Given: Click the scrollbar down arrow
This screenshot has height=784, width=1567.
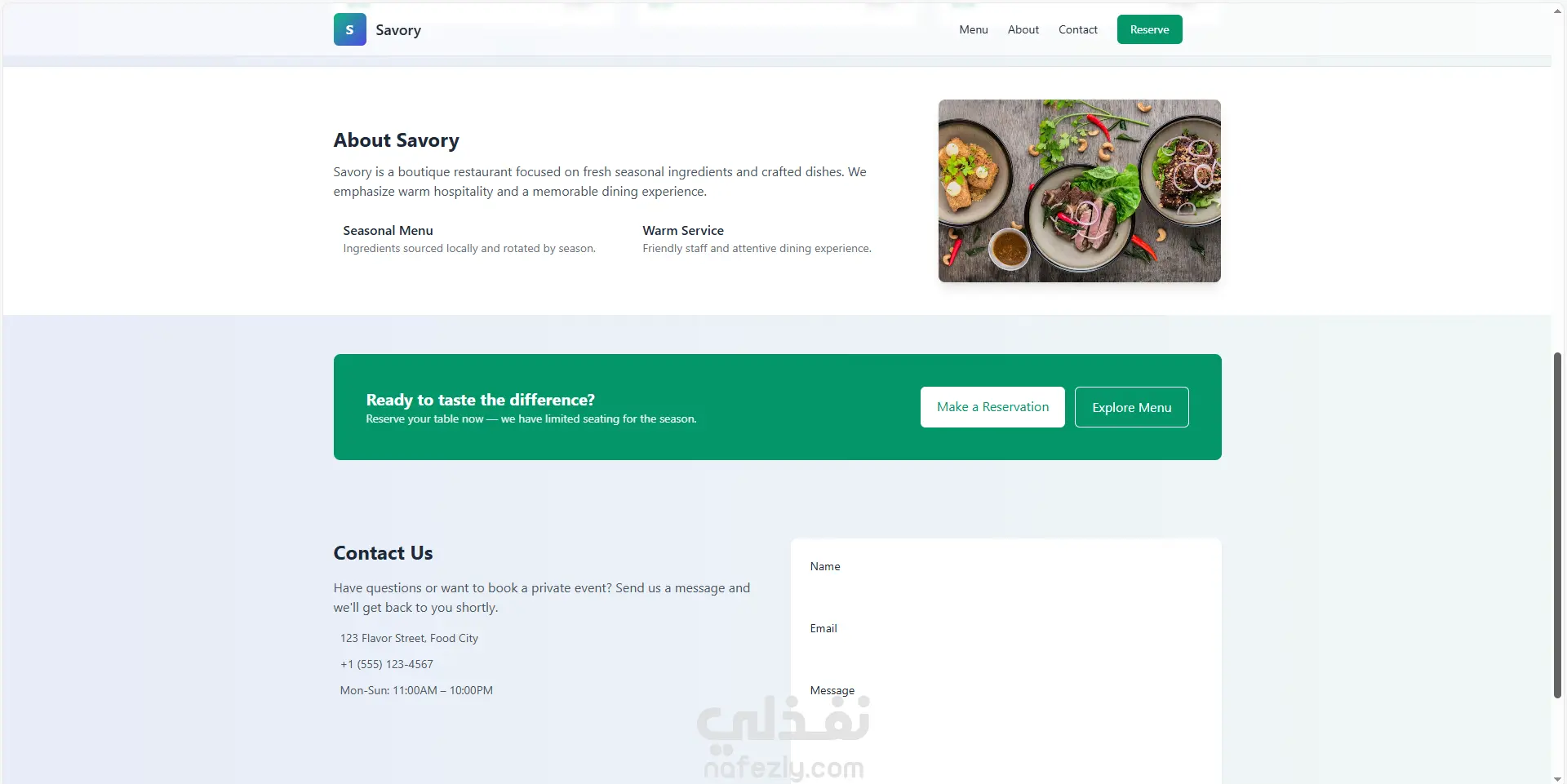Looking at the screenshot, I should coord(1557,778).
